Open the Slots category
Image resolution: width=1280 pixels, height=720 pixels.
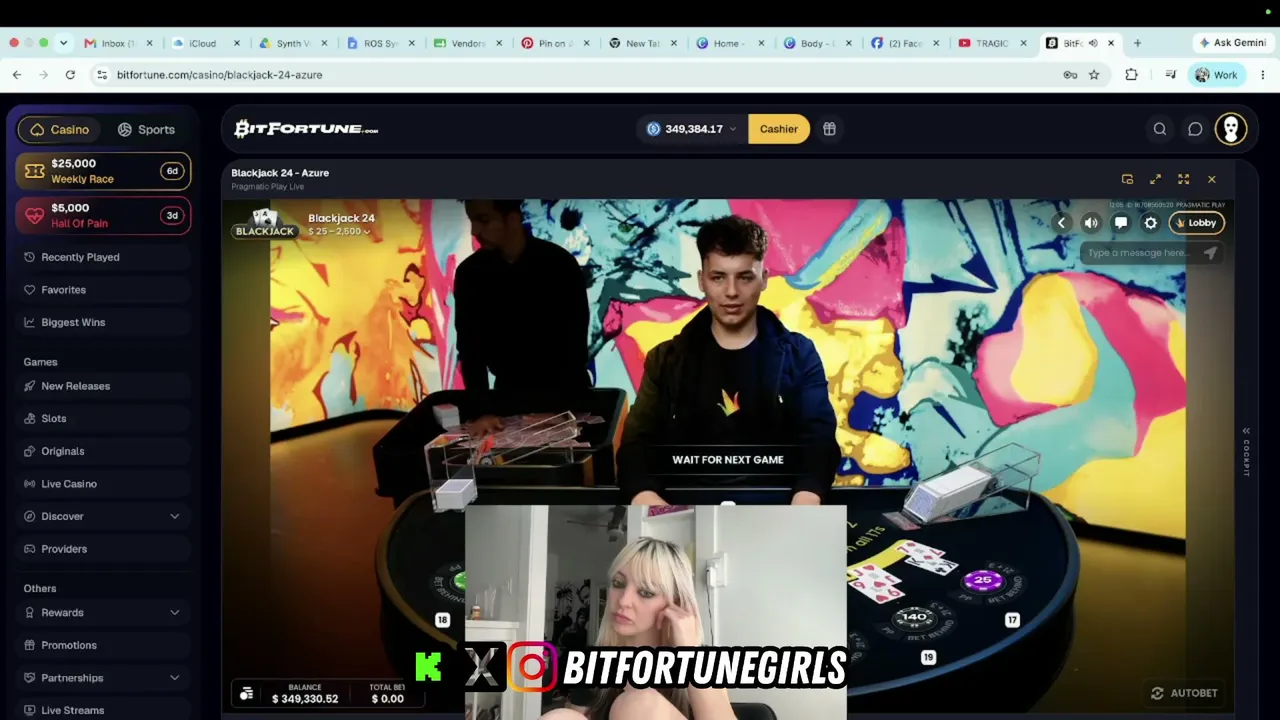point(104,419)
